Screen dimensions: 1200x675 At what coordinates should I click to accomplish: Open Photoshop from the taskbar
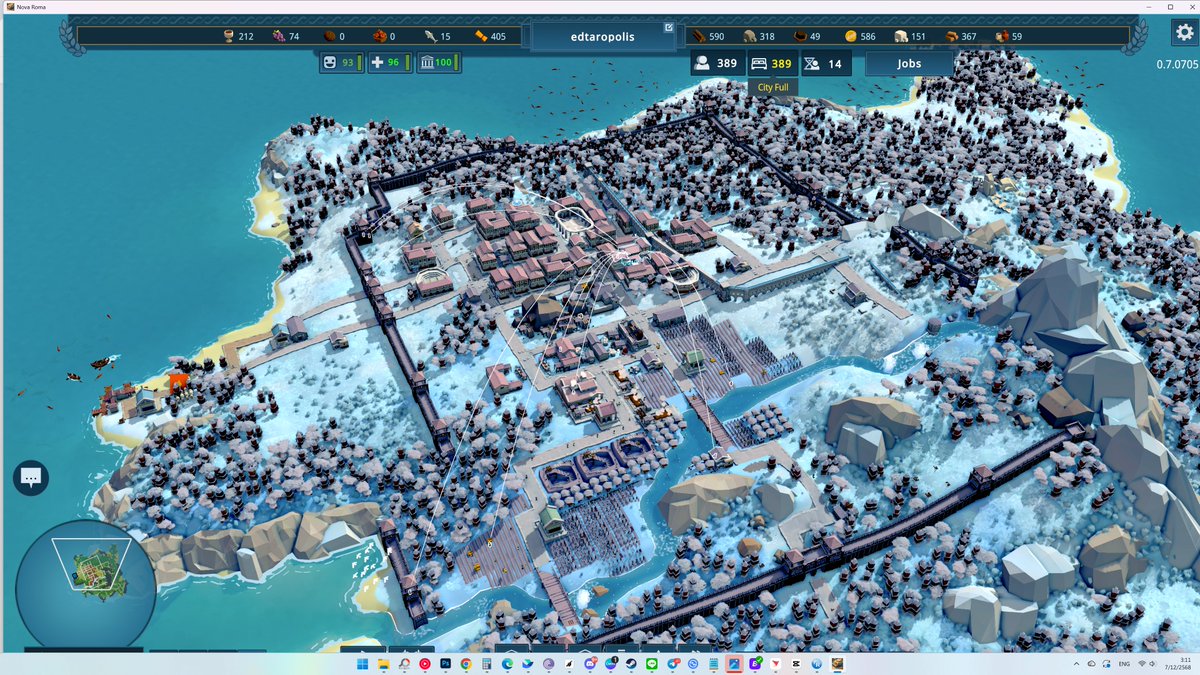click(445, 662)
